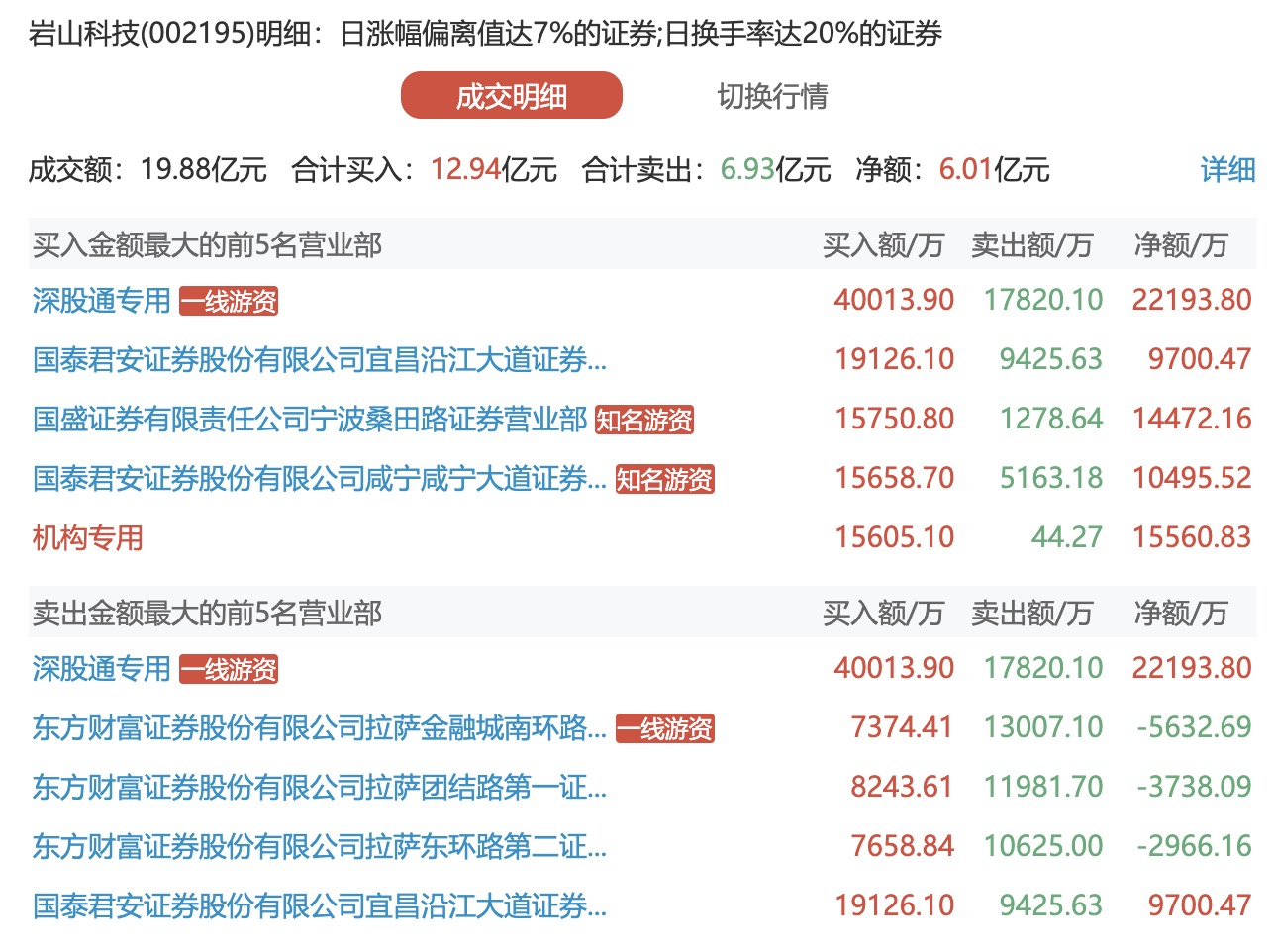
Task: Select the 8243.61 buy amount cell
Action: [902, 787]
